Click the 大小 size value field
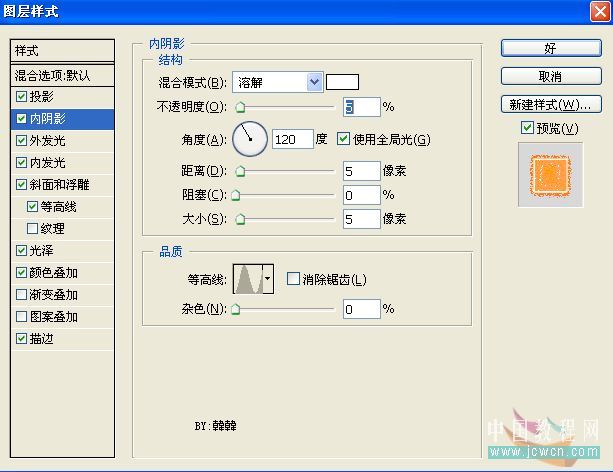 [362, 219]
